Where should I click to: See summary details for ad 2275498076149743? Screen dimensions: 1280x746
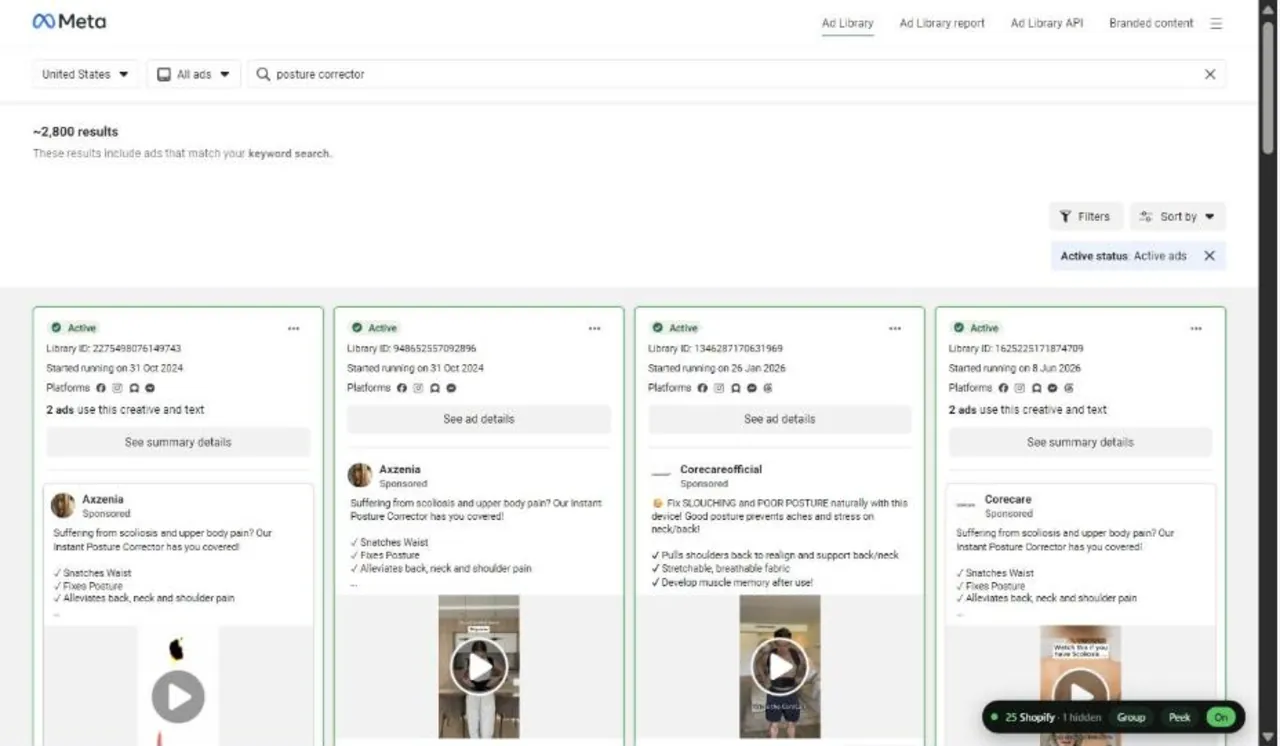click(178, 442)
